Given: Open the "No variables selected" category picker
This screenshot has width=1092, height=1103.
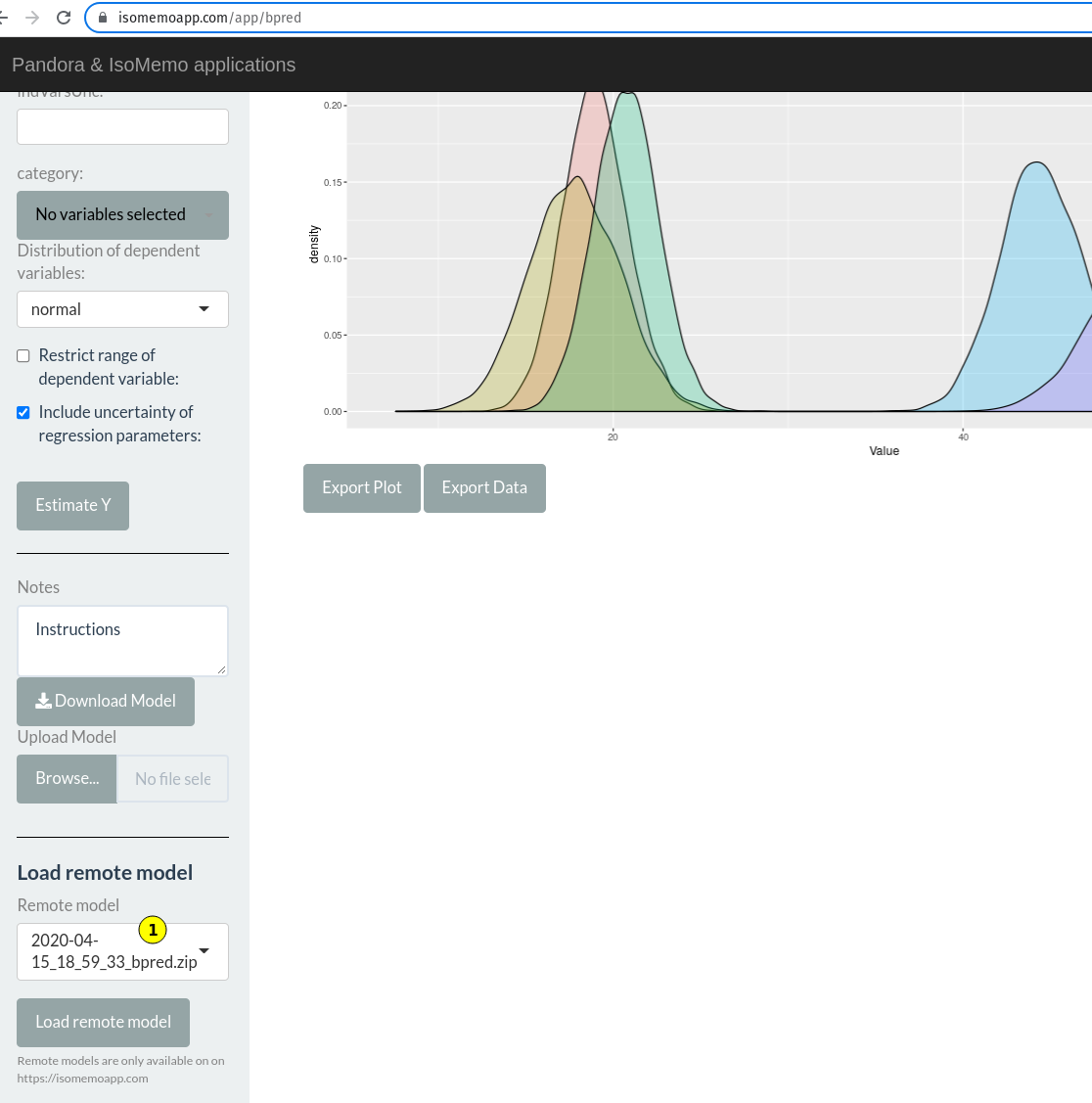Looking at the screenshot, I should 121,214.
